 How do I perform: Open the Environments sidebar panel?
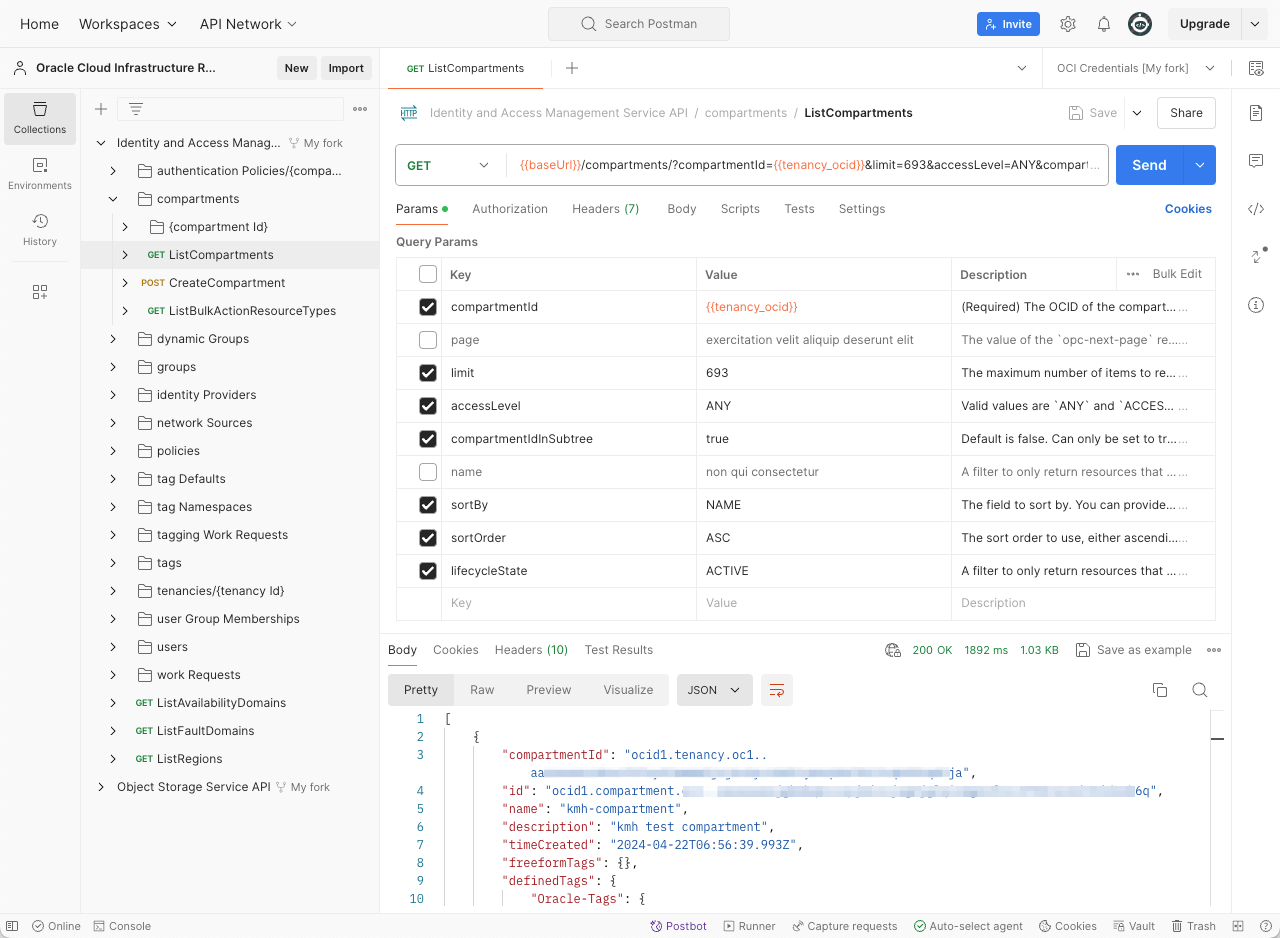tap(40, 174)
